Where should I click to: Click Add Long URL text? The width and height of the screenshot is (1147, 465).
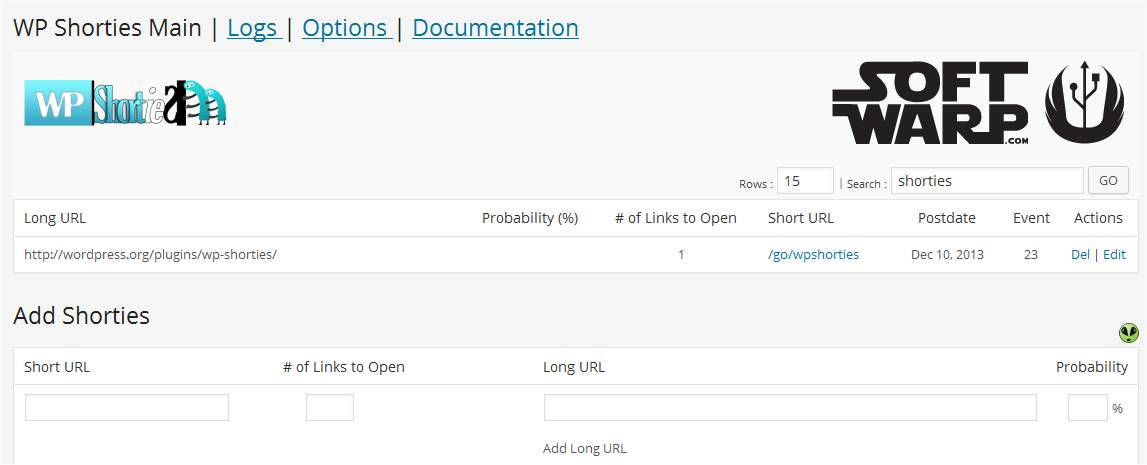585,448
